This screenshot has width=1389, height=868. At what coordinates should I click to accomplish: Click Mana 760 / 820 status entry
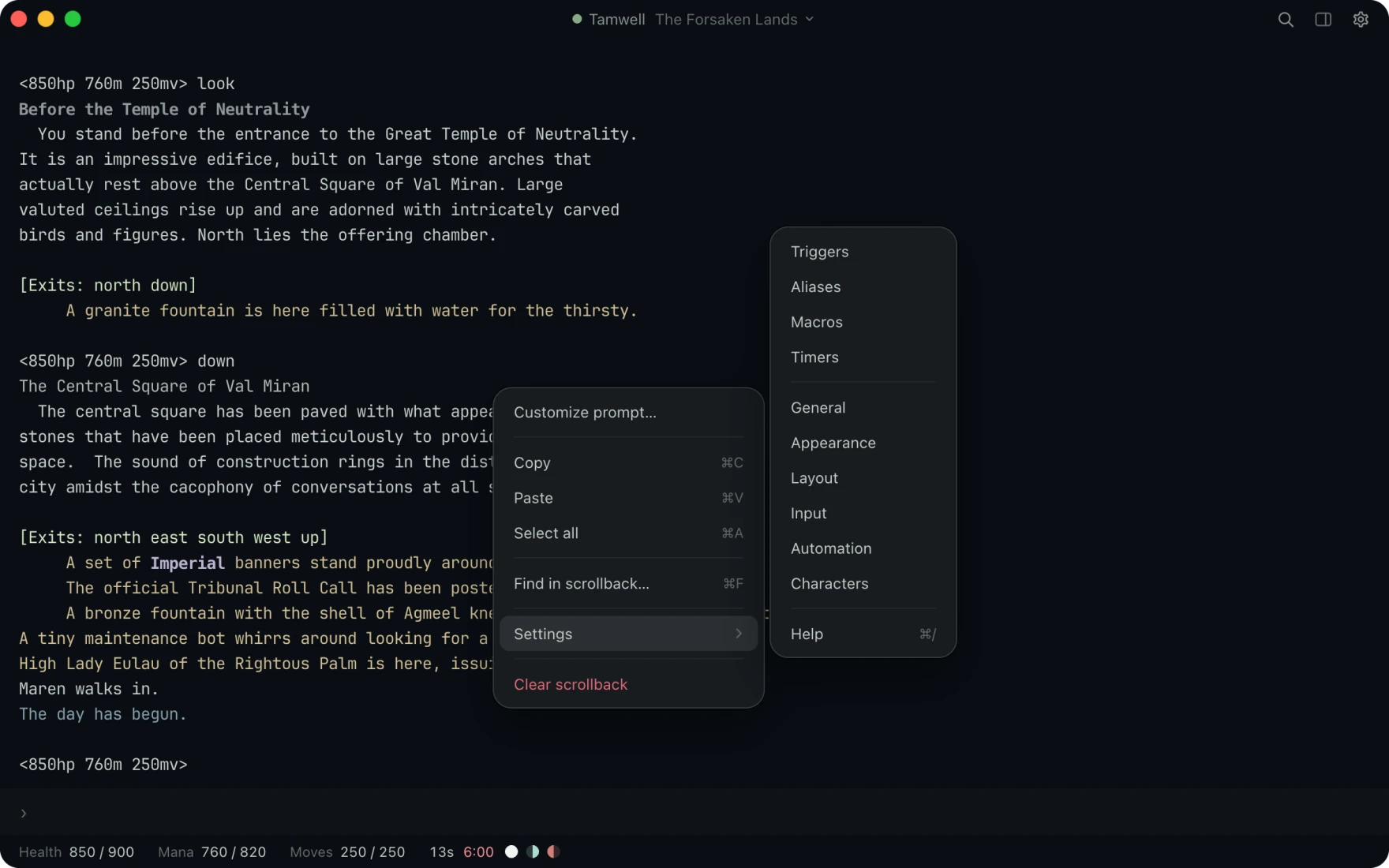pyautogui.click(x=212, y=852)
